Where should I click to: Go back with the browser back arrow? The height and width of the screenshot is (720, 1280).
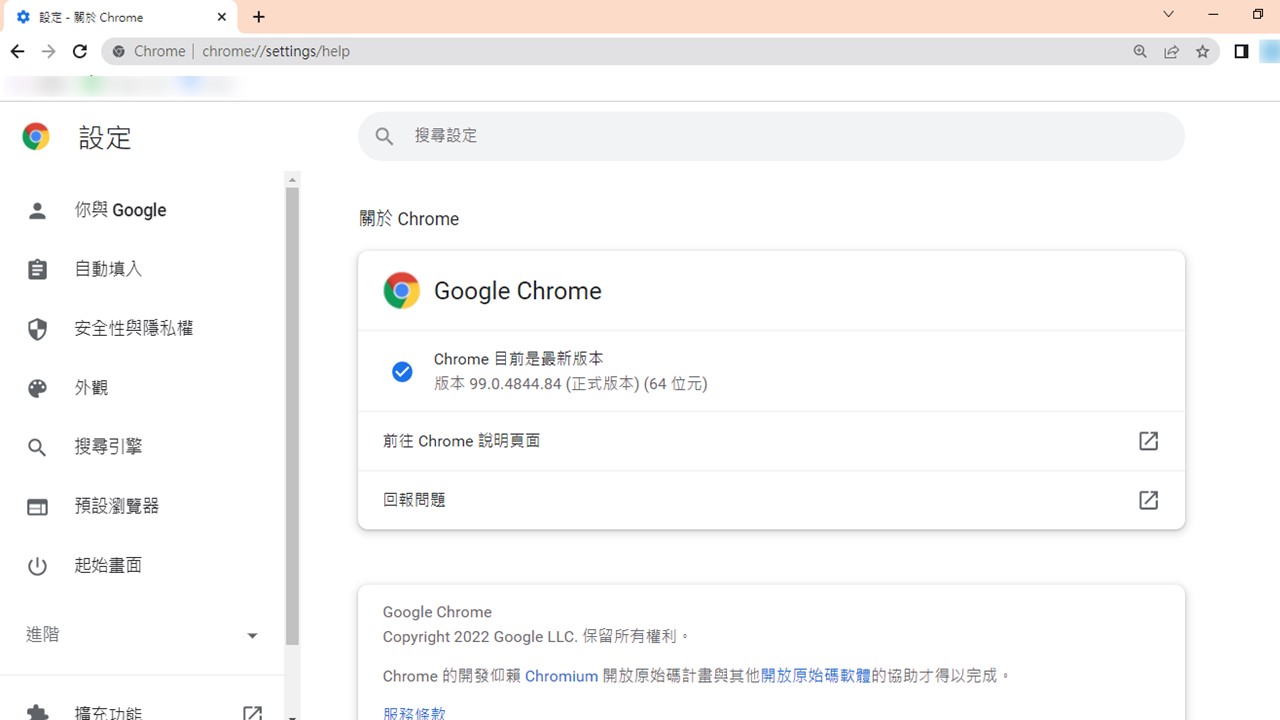(17, 51)
